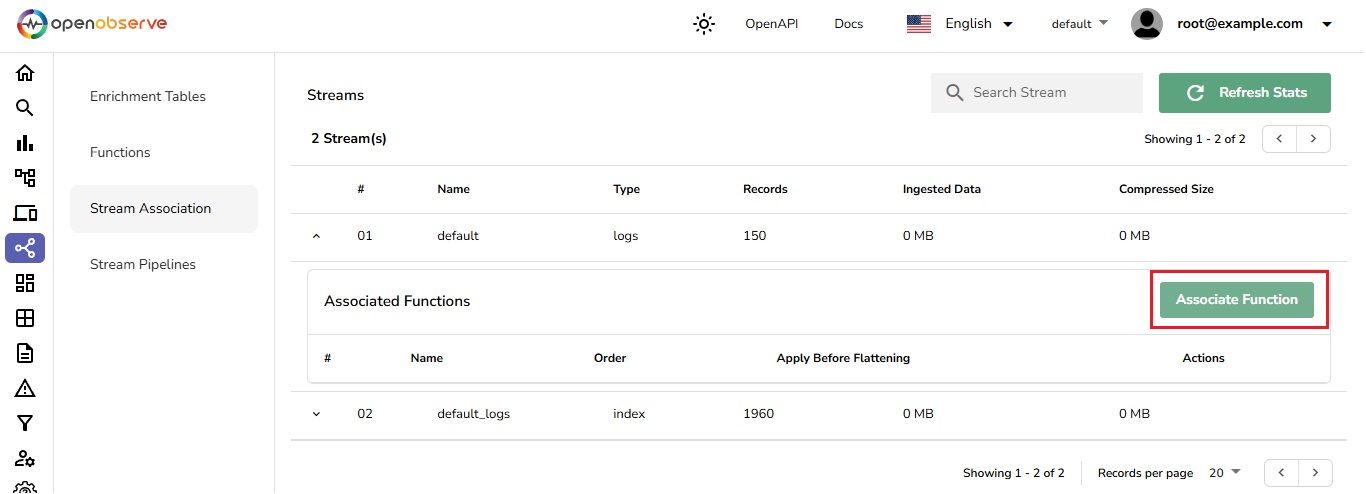Open the Logs search magnifier icon
The width and height of the screenshot is (1366, 494).
[25, 108]
